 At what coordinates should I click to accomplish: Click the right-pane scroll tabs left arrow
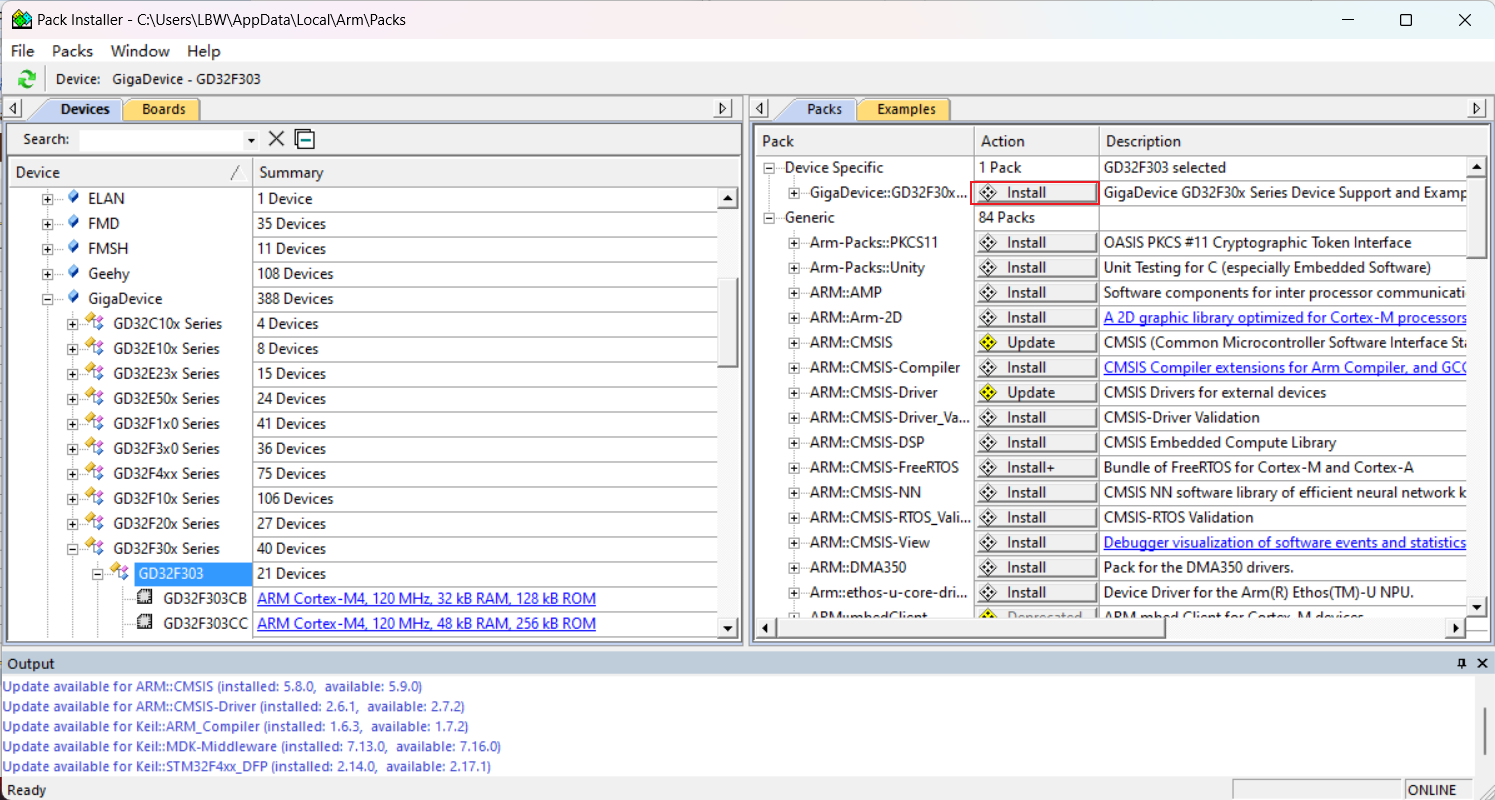[760, 109]
